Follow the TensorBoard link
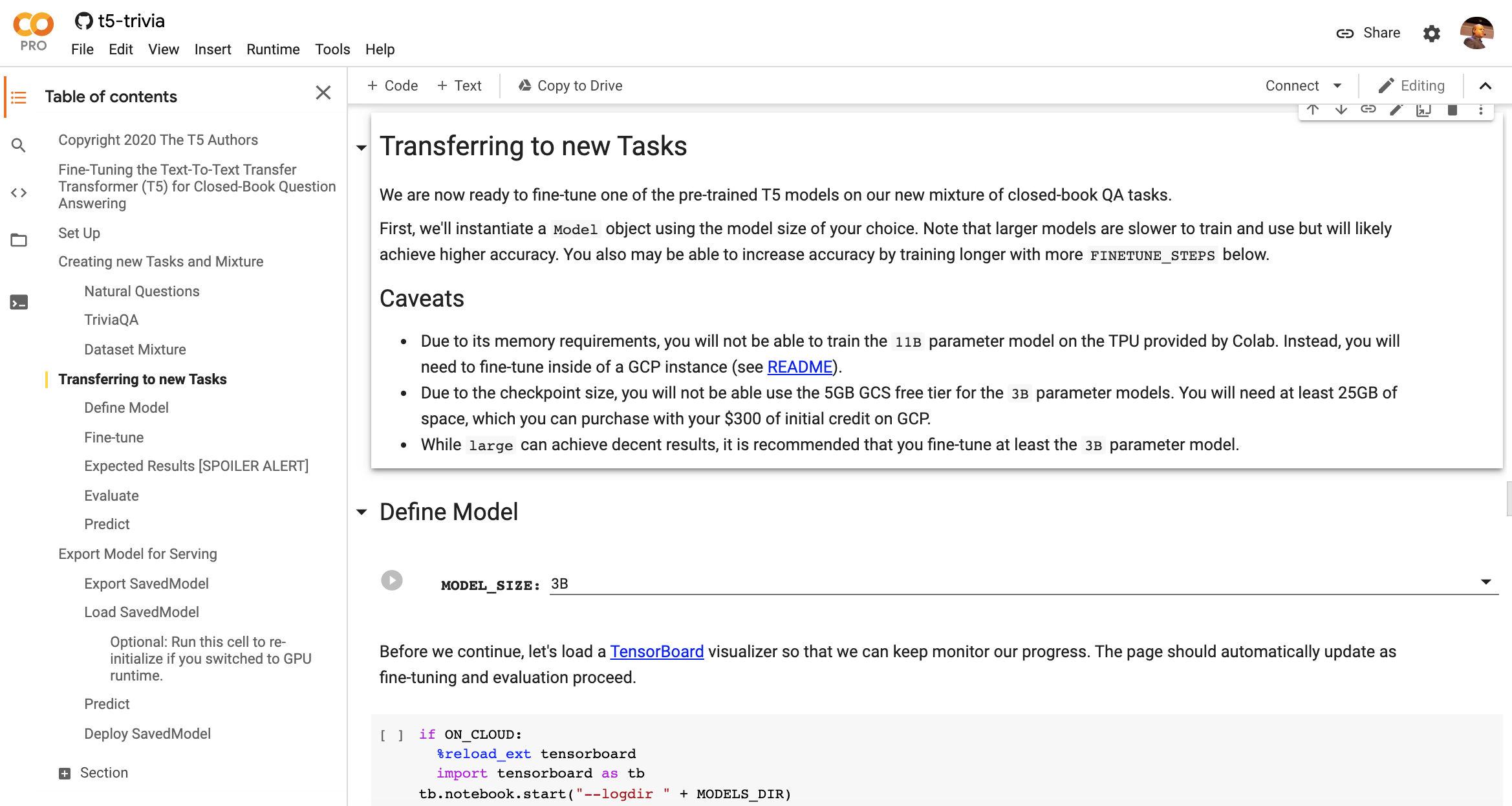1512x806 pixels. pyautogui.click(x=656, y=651)
